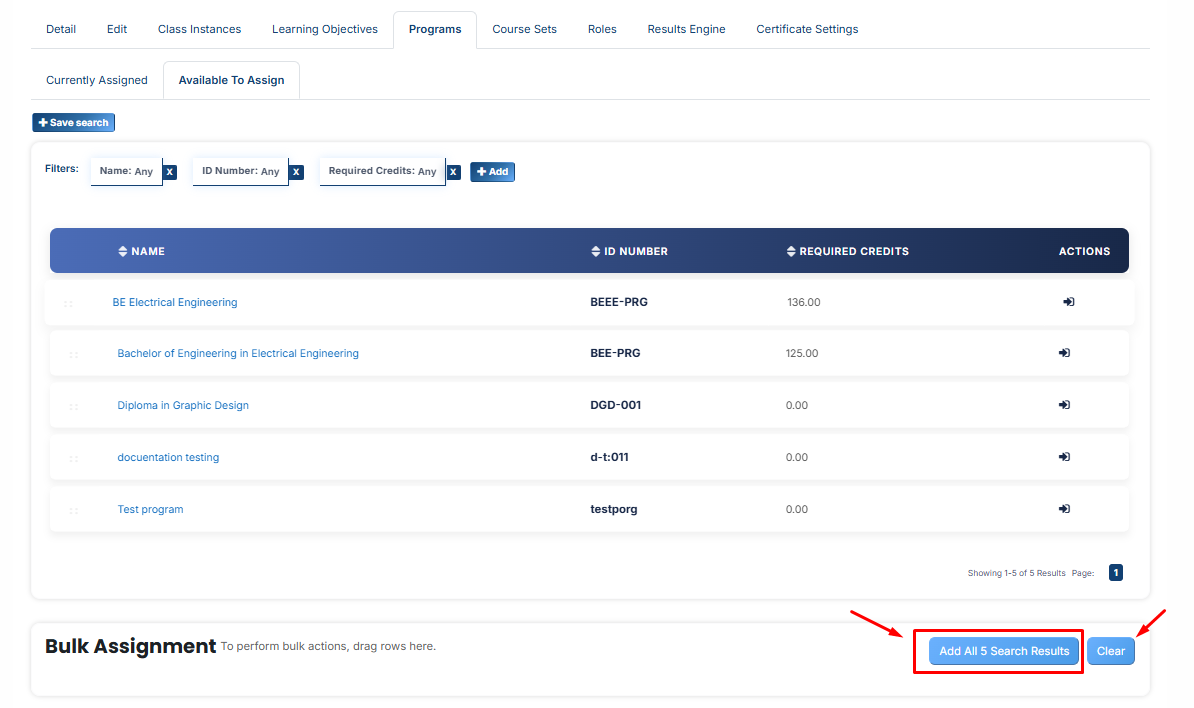Open the Name: Any filter
The height and width of the screenshot is (708, 1194).
(x=126, y=171)
